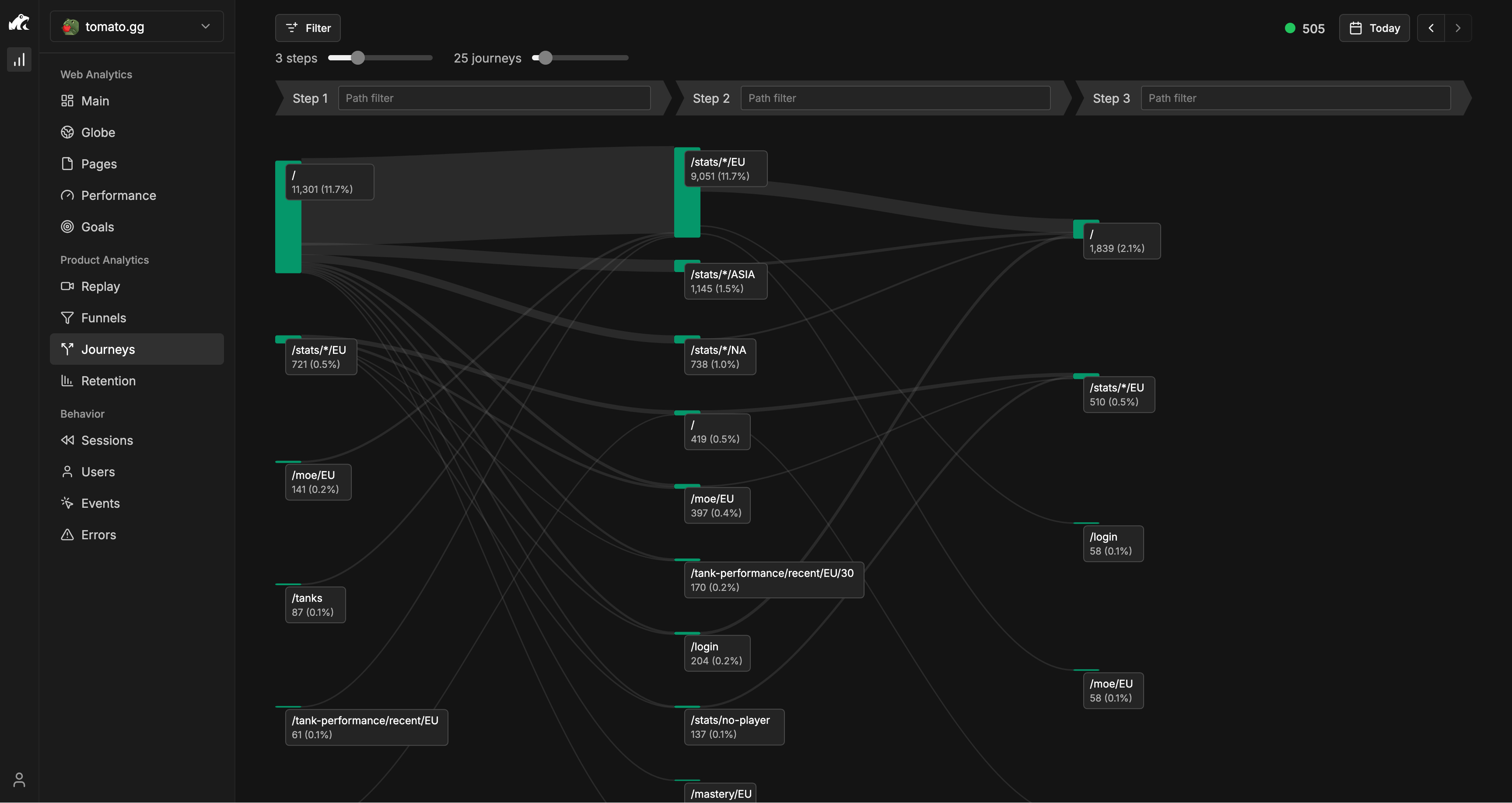Open Pages using the page icon
Screen dimensions: 1512x803
(67, 164)
